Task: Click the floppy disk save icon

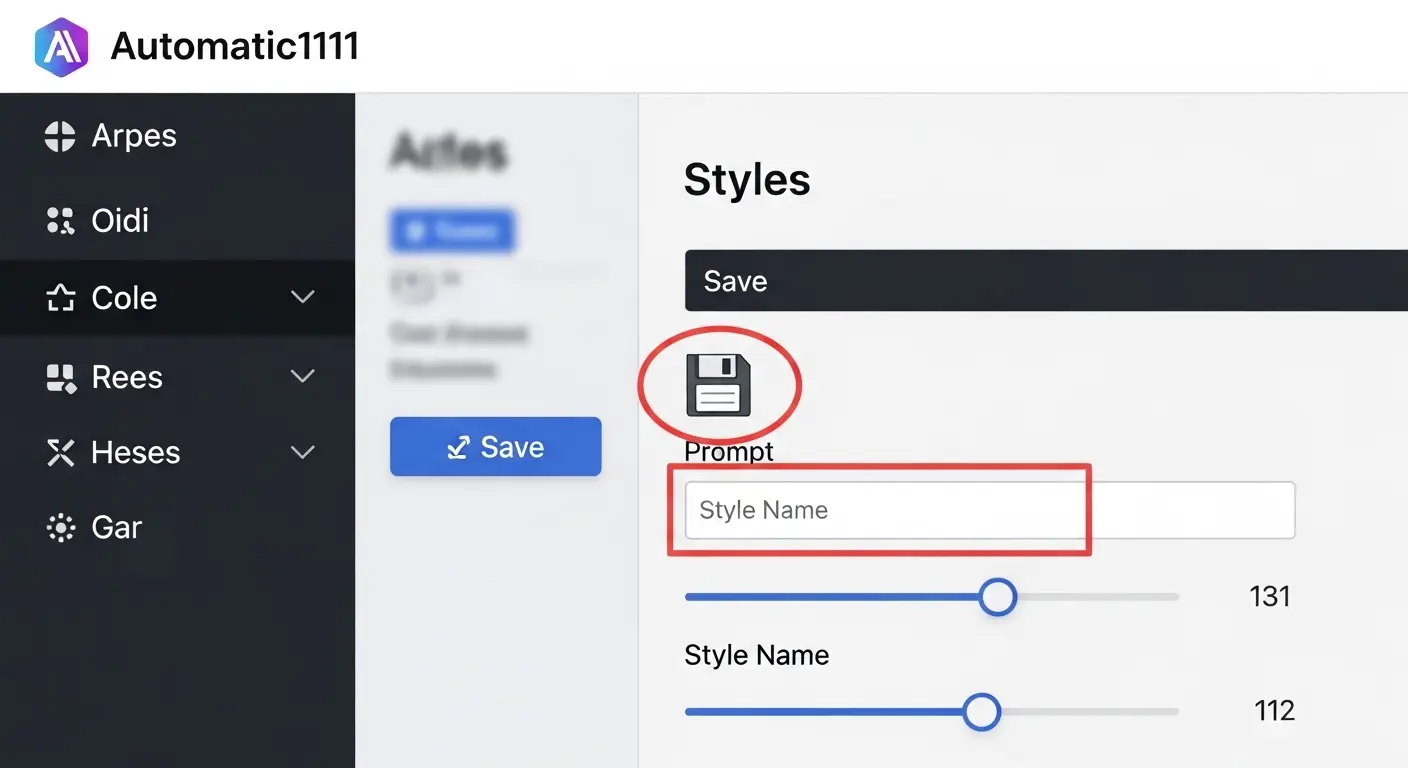Action: [x=717, y=384]
